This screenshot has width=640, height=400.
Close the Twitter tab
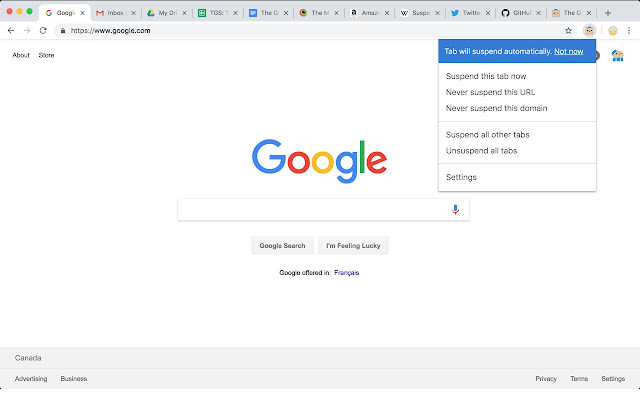click(x=488, y=13)
